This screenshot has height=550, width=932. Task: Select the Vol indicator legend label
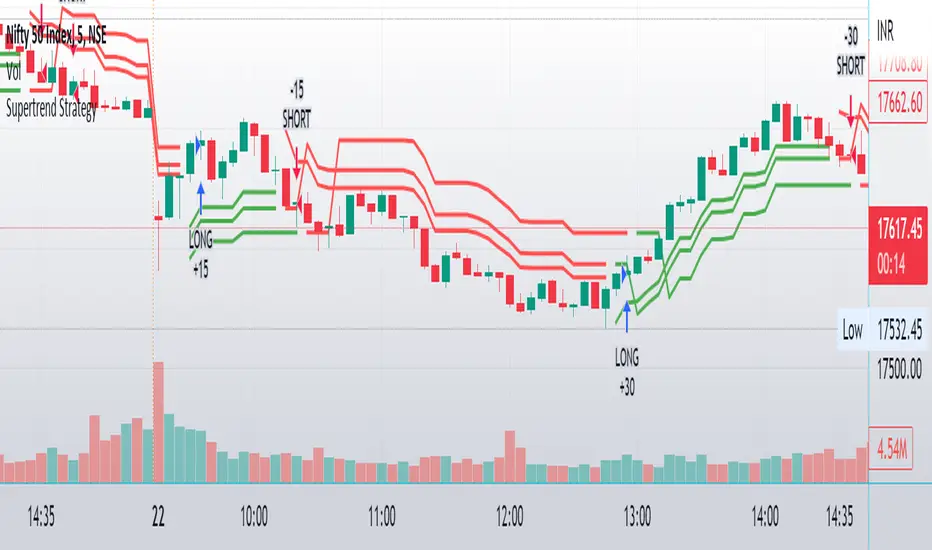click(15, 71)
